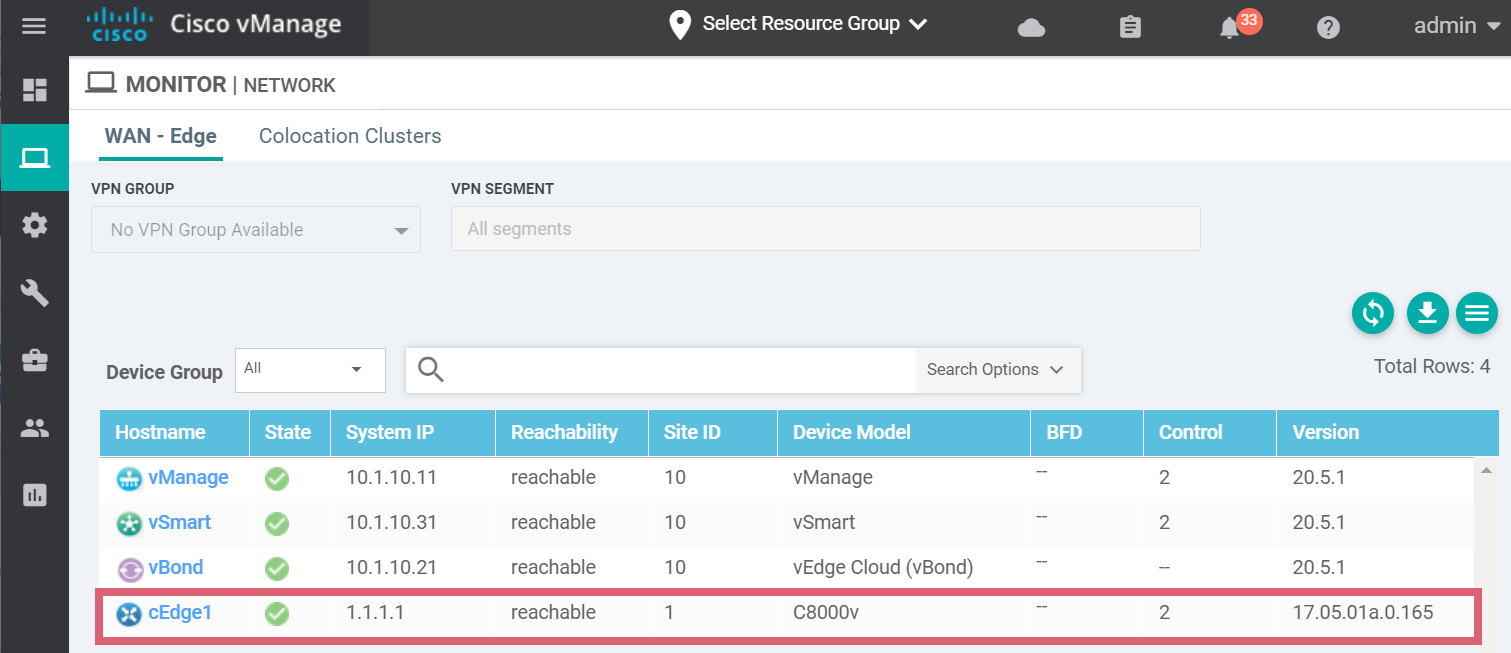Open the notifications bell with 33 alerts
Image resolution: width=1511 pixels, height=653 pixels.
click(1231, 27)
